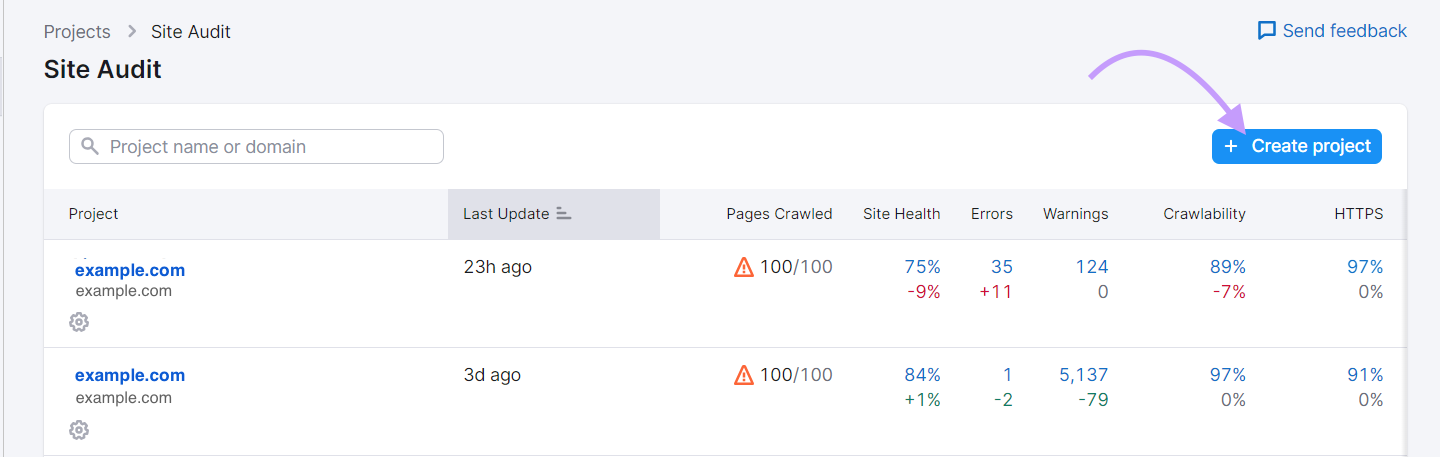
Task: Click the Errors column header
Action: pyautogui.click(x=991, y=213)
